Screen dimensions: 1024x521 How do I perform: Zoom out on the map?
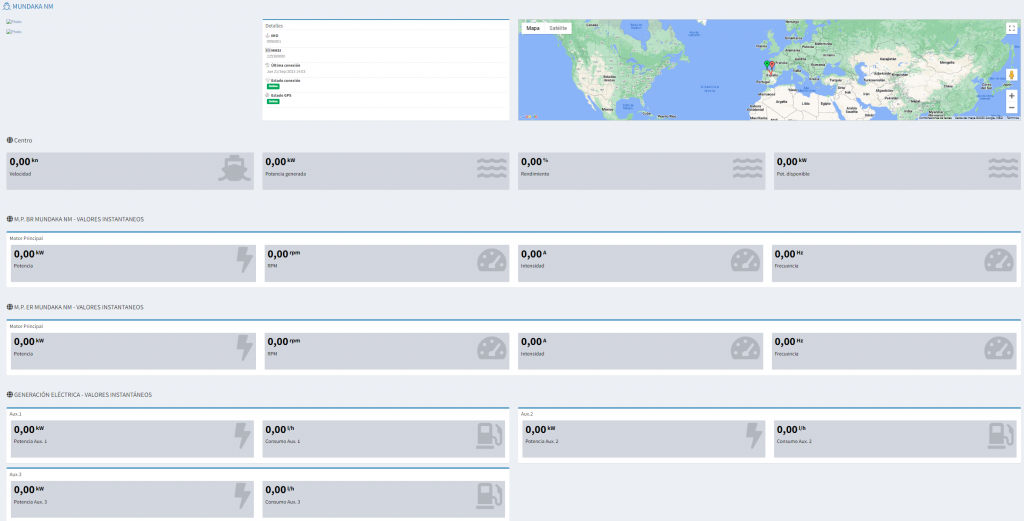1011,108
